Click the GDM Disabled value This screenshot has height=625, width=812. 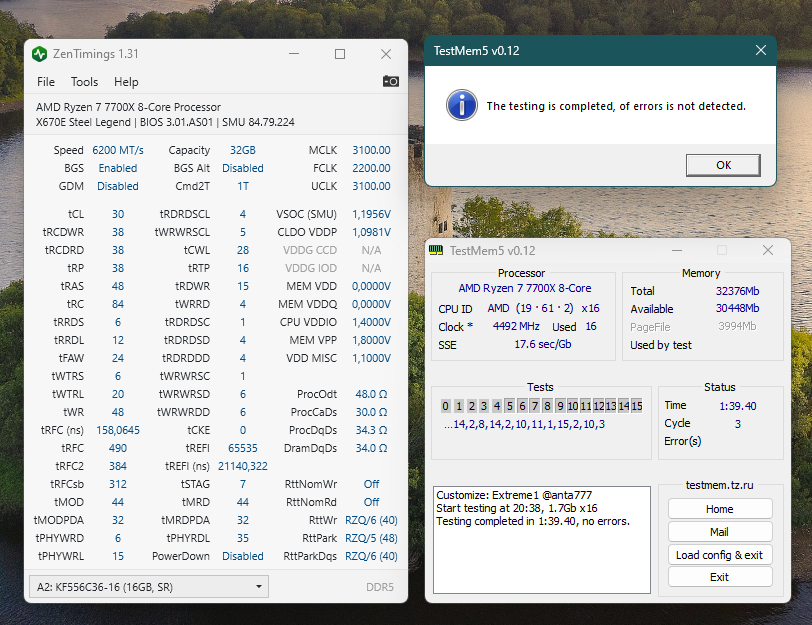click(x=118, y=186)
